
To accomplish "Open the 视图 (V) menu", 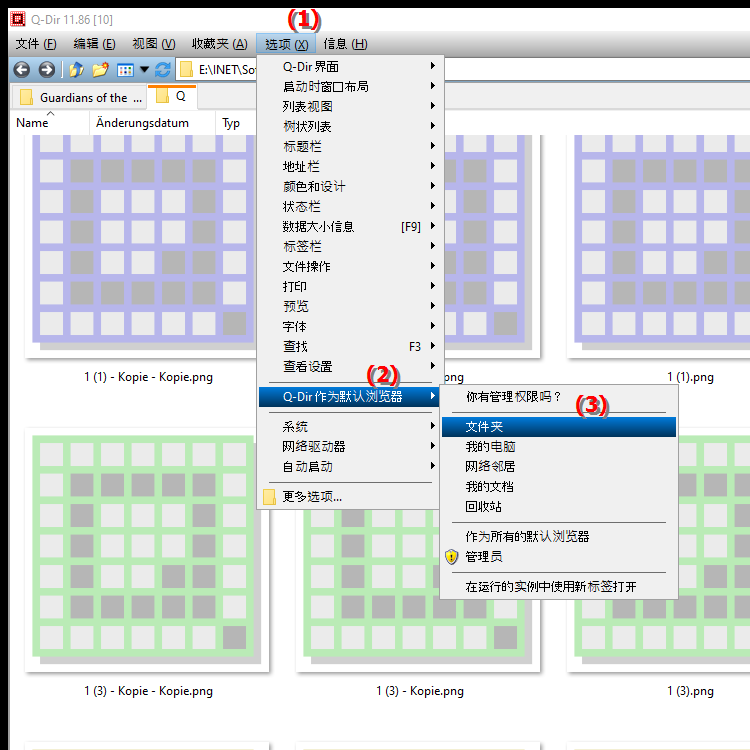I will [154, 44].
